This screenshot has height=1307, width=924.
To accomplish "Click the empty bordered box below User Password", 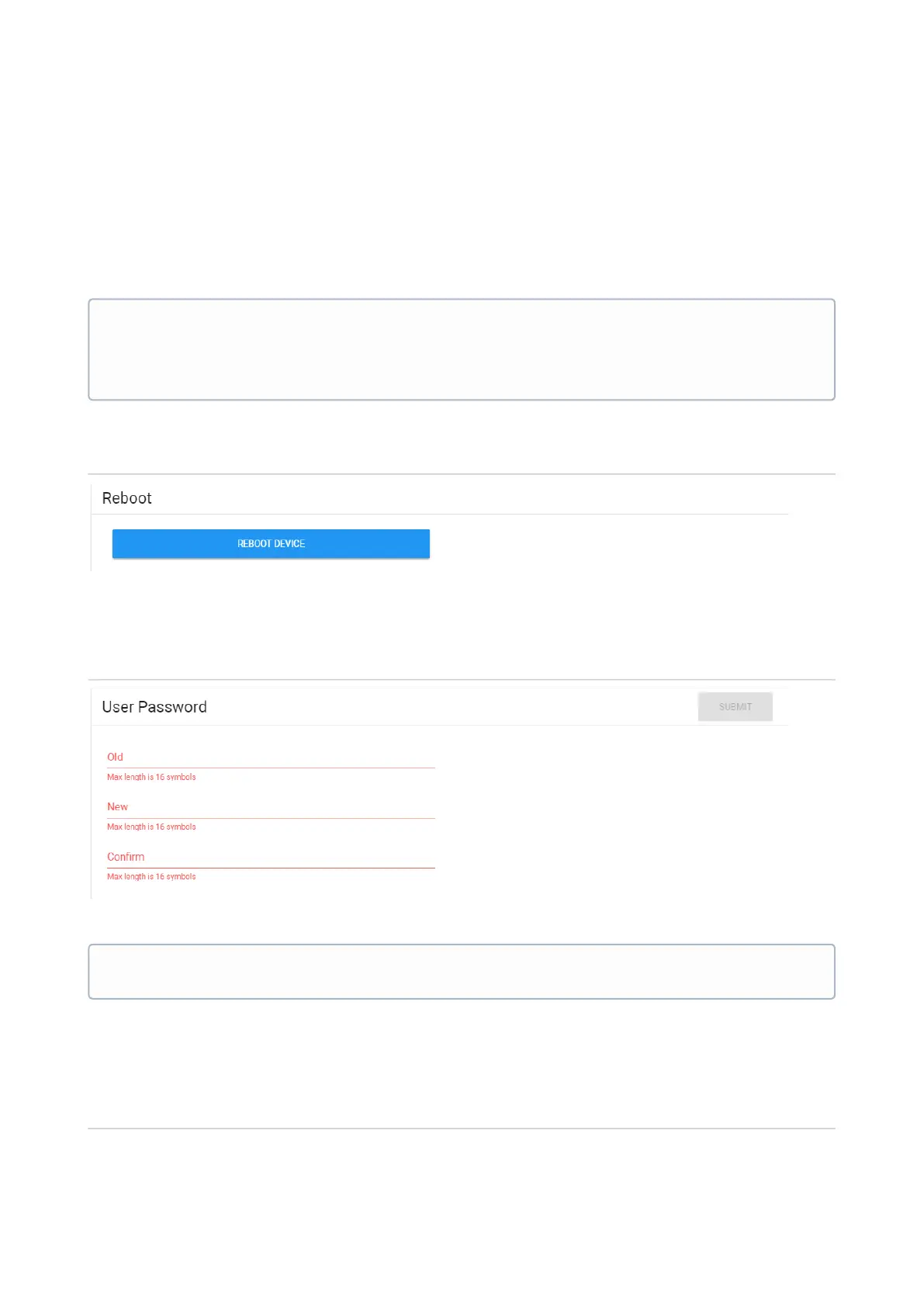I will 462,971.
